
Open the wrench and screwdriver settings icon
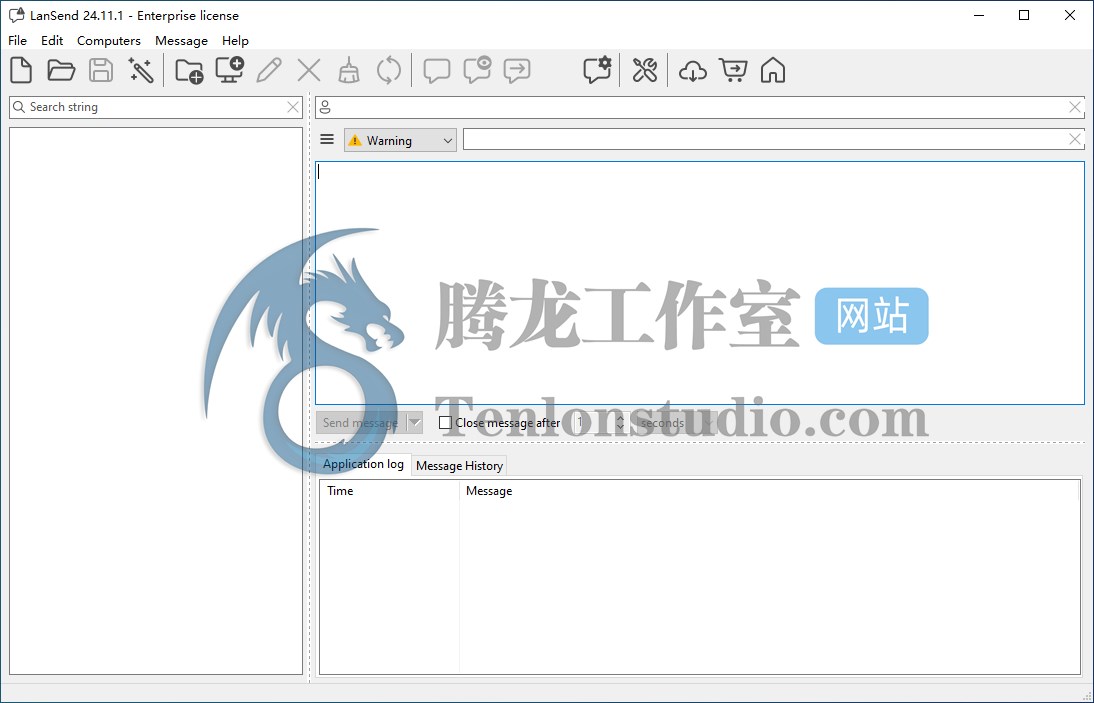645,70
